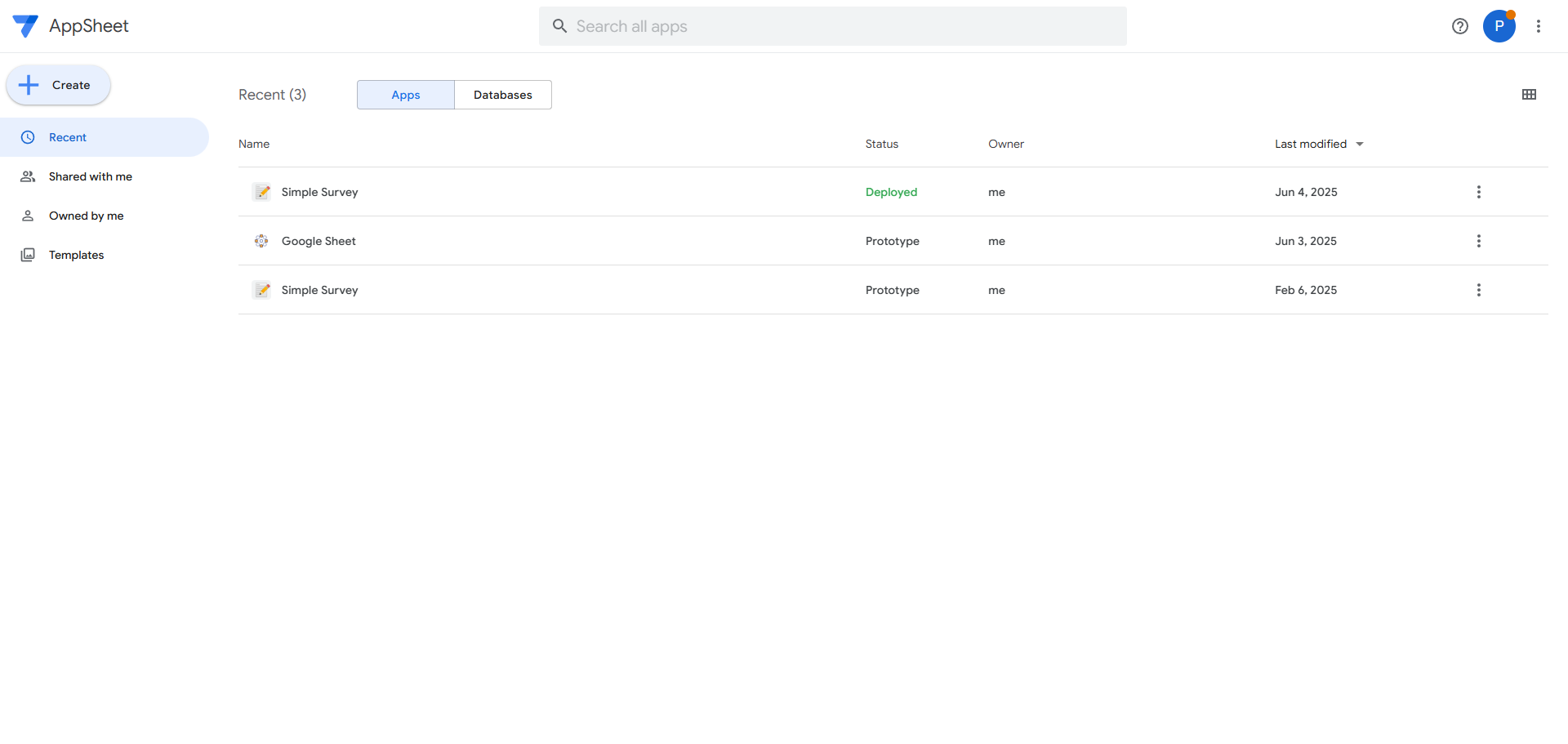The height and width of the screenshot is (744, 1568).
Task: Open the top-right vertical dots menu
Action: 1539,26
